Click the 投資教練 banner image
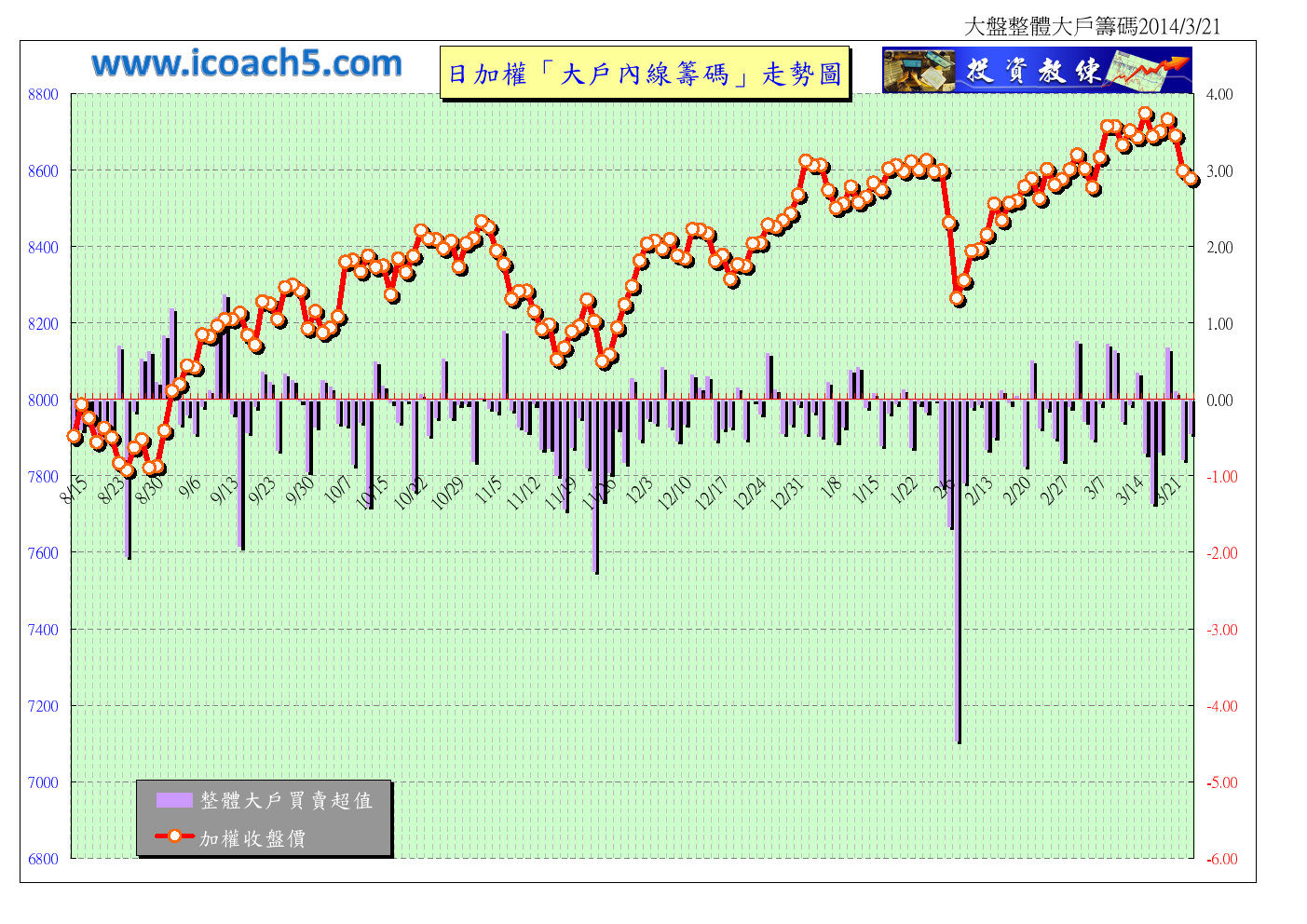Viewport: 1307px width, 924px height. point(1037,70)
